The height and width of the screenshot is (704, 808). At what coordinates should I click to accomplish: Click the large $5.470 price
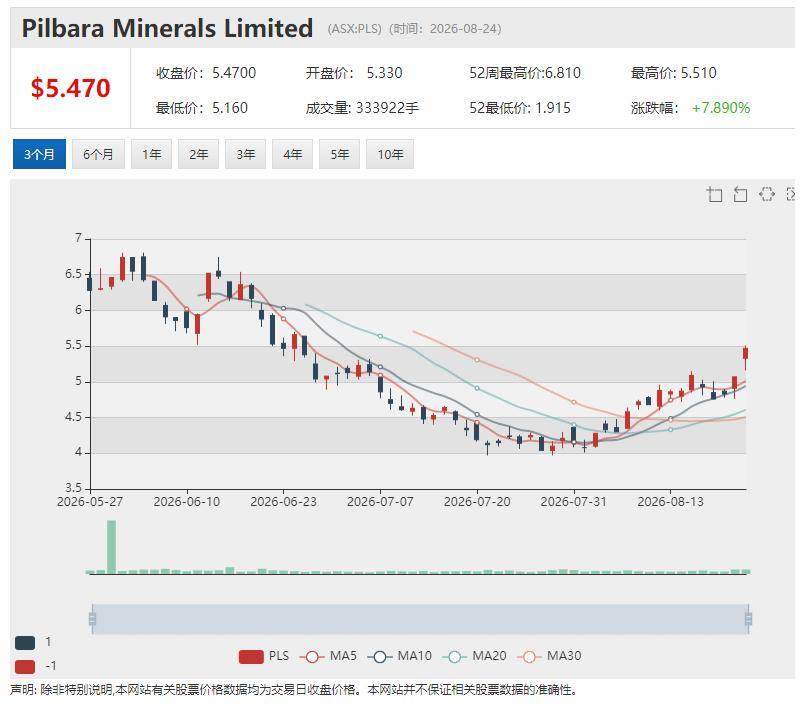(x=71, y=88)
